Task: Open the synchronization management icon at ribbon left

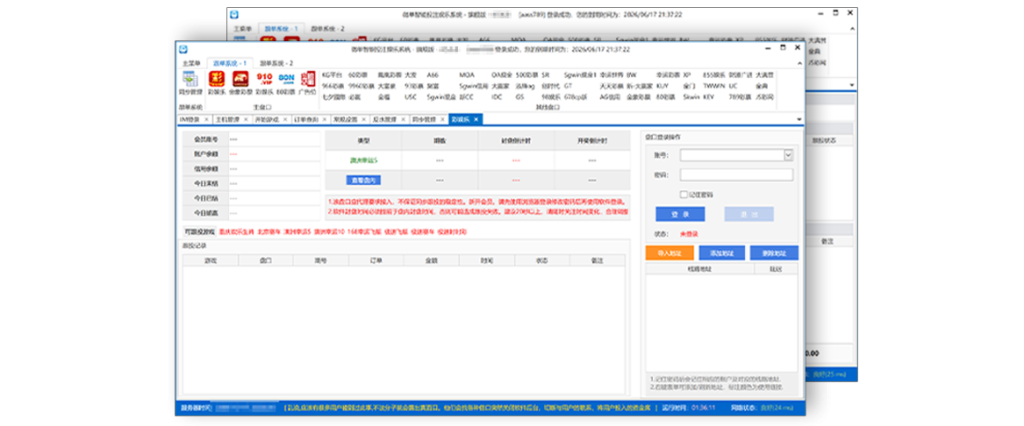Action: click(190, 79)
